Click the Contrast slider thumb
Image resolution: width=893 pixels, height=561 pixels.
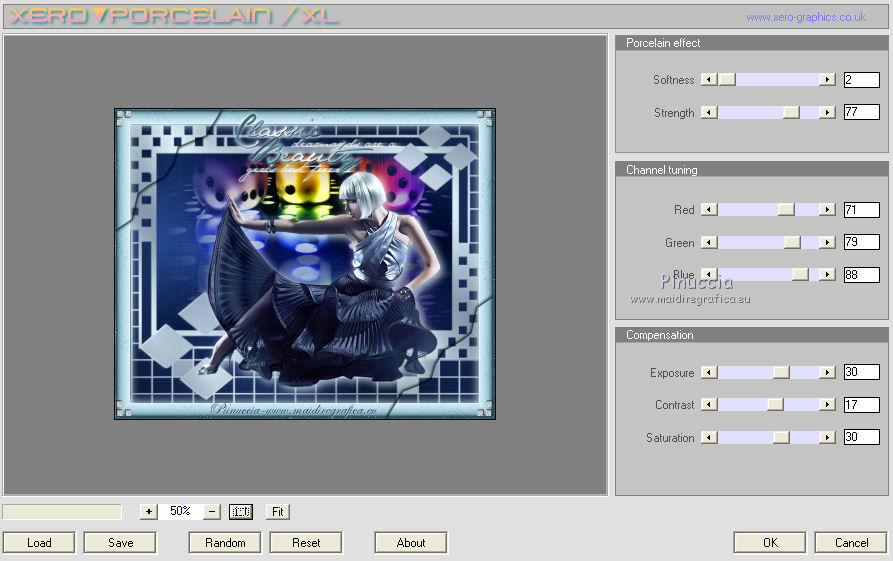pyautogui.click(x=775, y=404)
